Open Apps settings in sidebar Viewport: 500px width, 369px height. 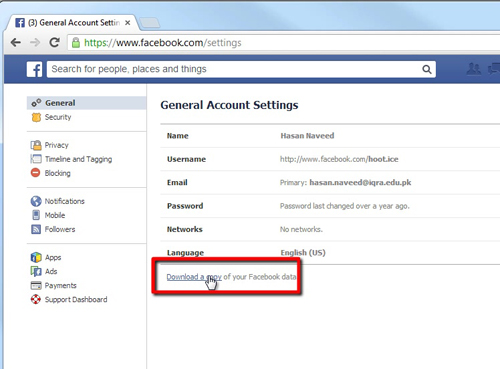[53, 257]
